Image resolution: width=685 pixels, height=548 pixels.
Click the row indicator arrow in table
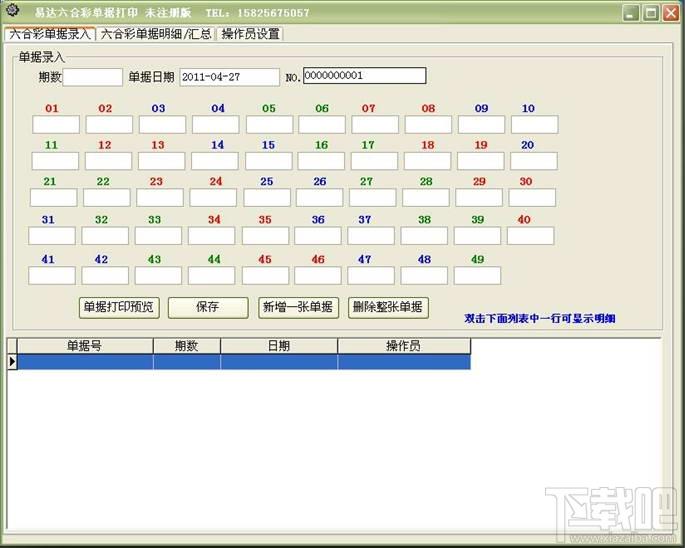click(x=12, y=362)
